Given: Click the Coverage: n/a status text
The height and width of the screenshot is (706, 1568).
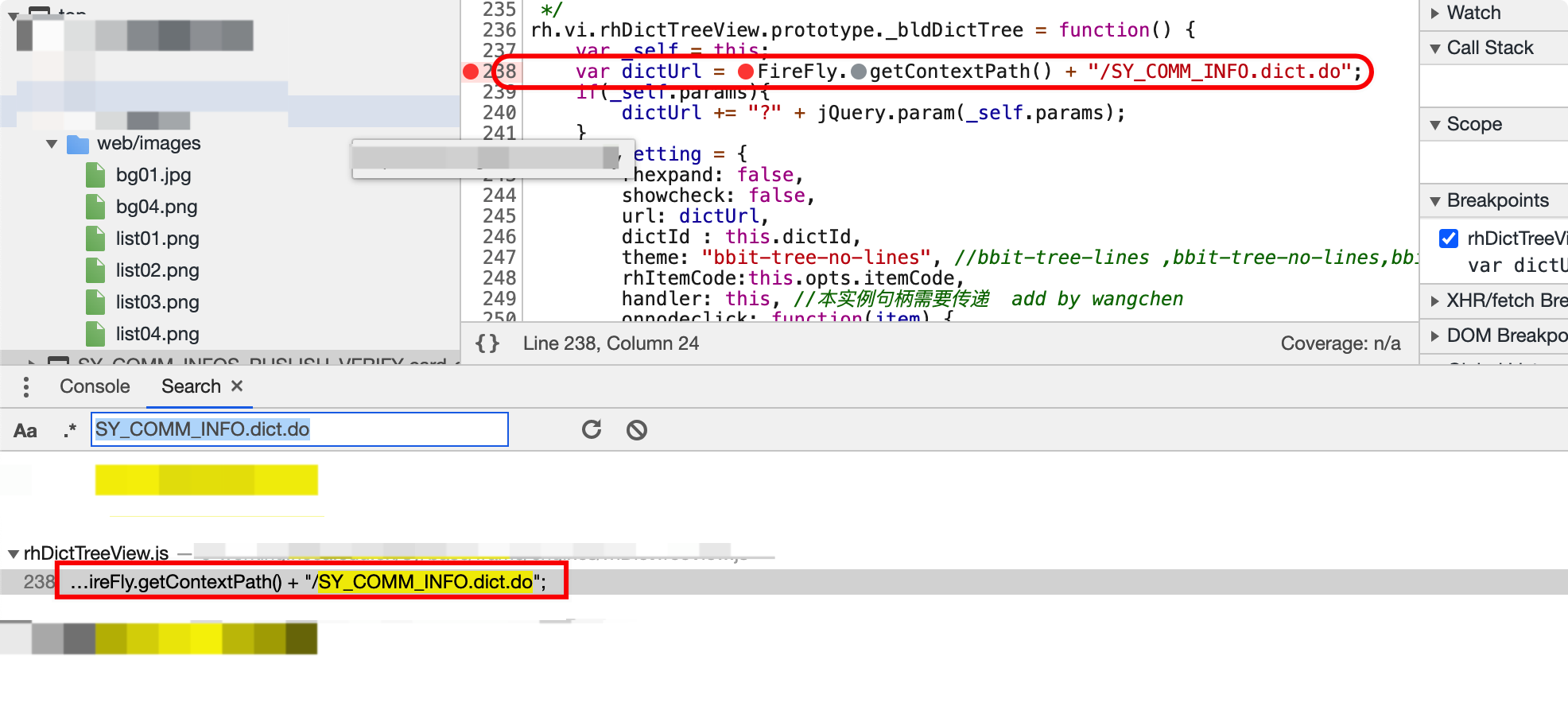Looking at the screenshot, I should point(1341,343).
